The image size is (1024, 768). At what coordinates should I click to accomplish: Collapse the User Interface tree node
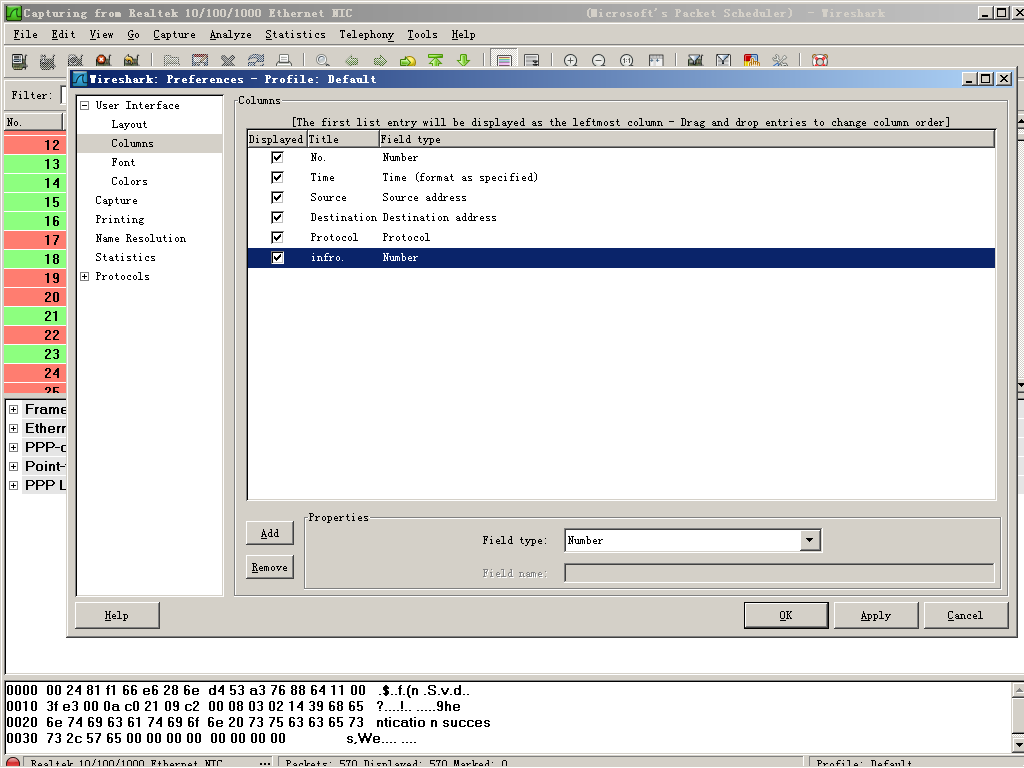85,105
